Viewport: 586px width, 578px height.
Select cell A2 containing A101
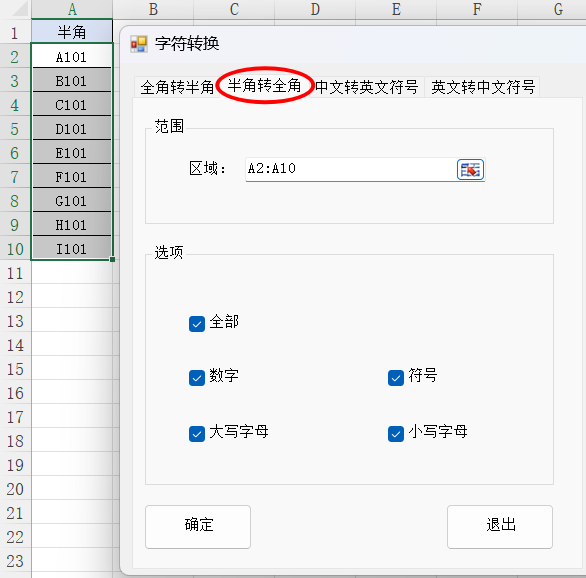coord(72,56)
